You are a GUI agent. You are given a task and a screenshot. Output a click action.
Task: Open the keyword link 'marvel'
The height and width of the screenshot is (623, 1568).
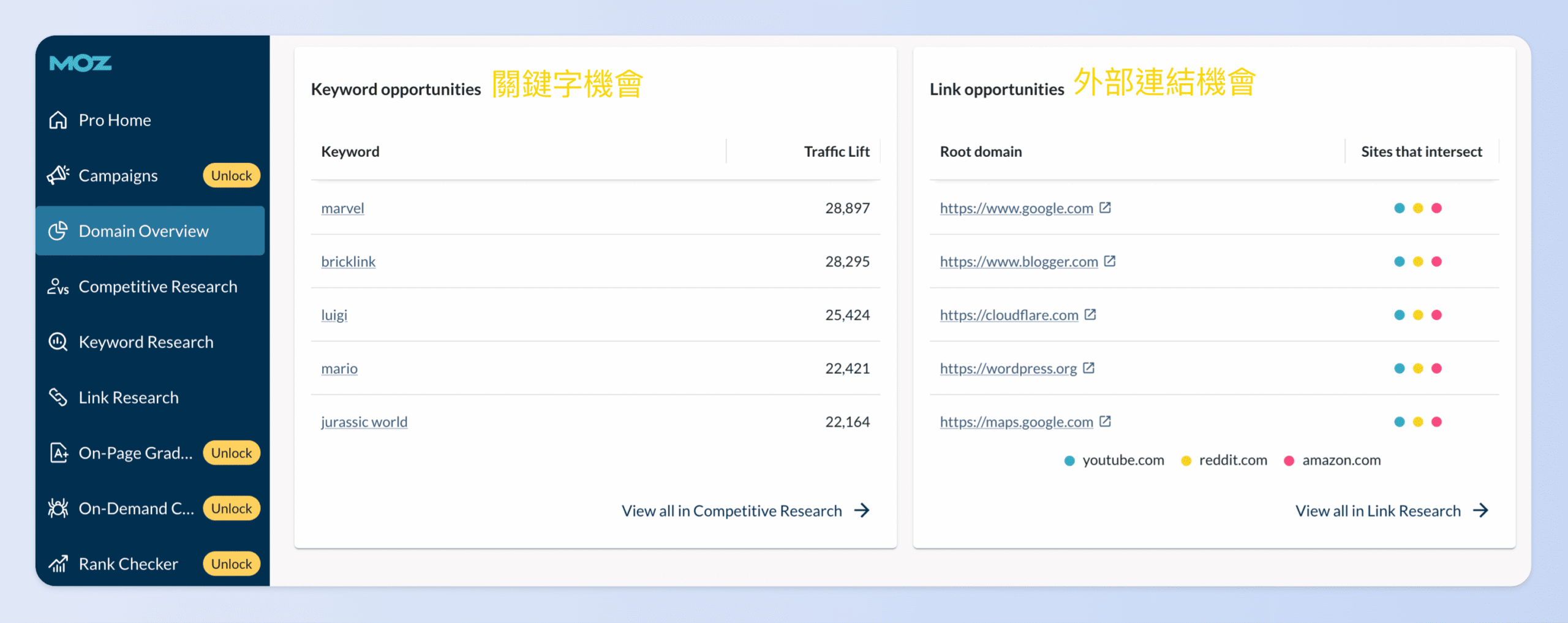tap(342, 208)
